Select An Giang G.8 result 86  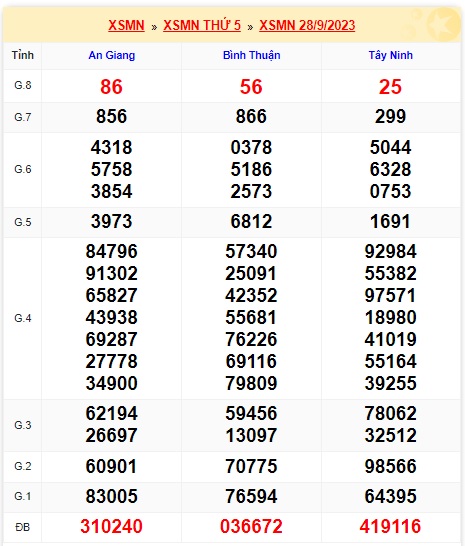click(x=111, y=87)
